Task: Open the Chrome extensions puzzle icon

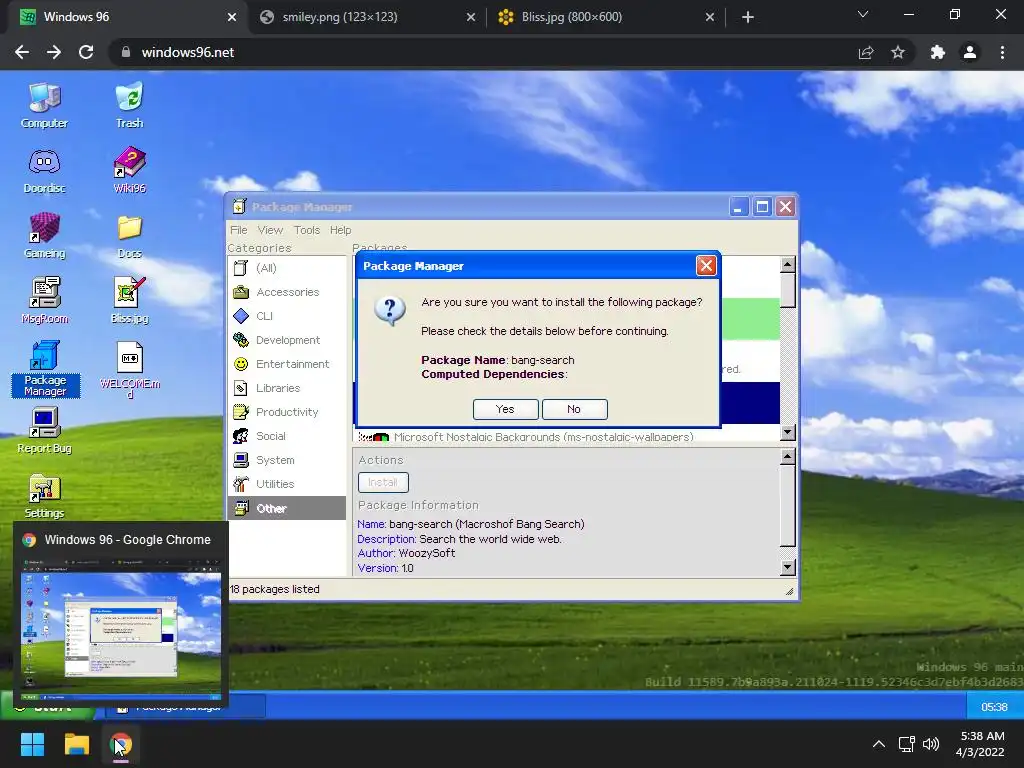Action: click(x=938, y=53)
